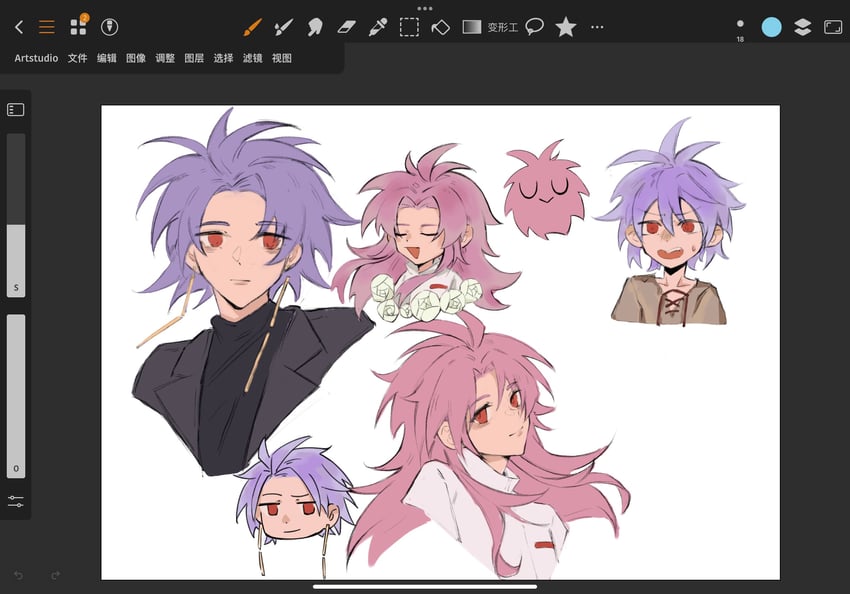Select the Eraser tool
The height and width of the screenshot is (594, 850).
click(x=346, y=27)
